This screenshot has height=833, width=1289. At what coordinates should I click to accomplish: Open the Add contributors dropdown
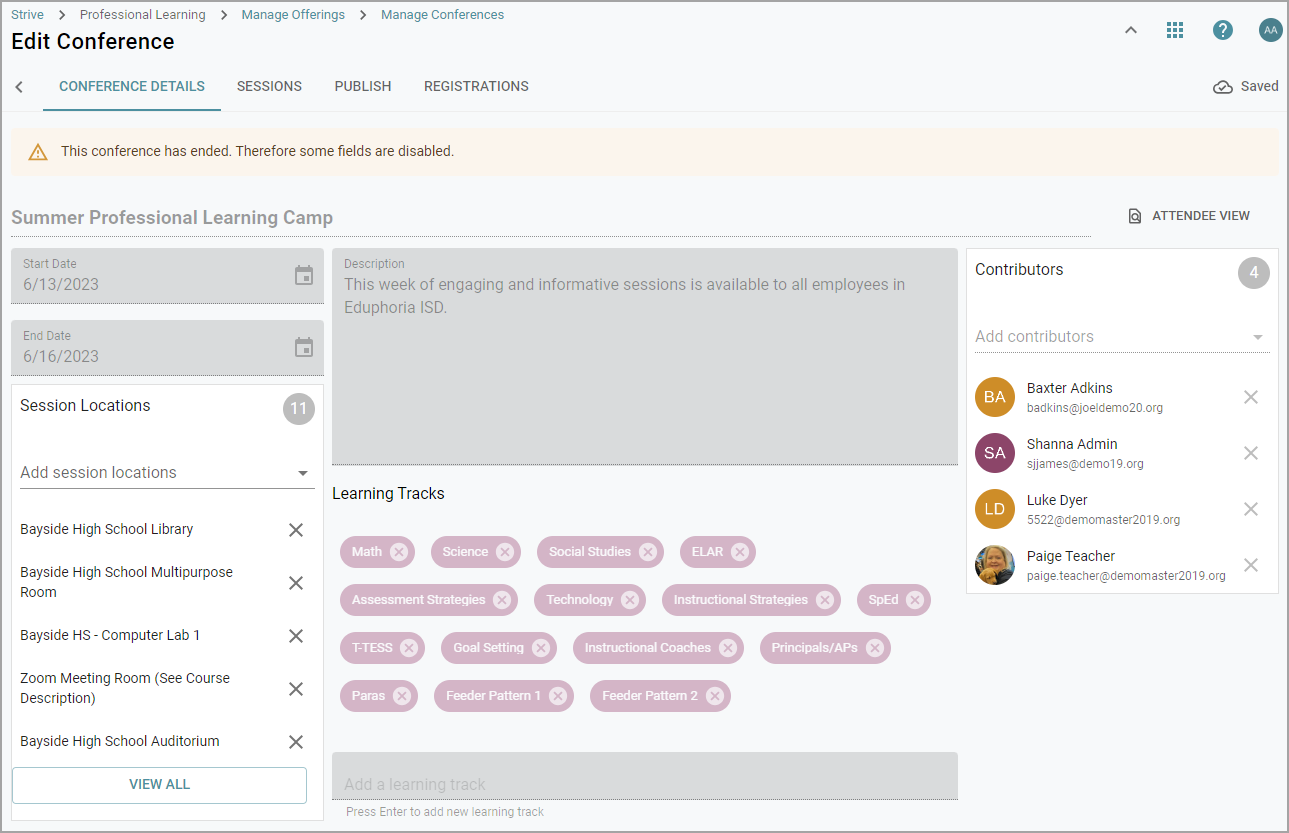point(1258,337)
